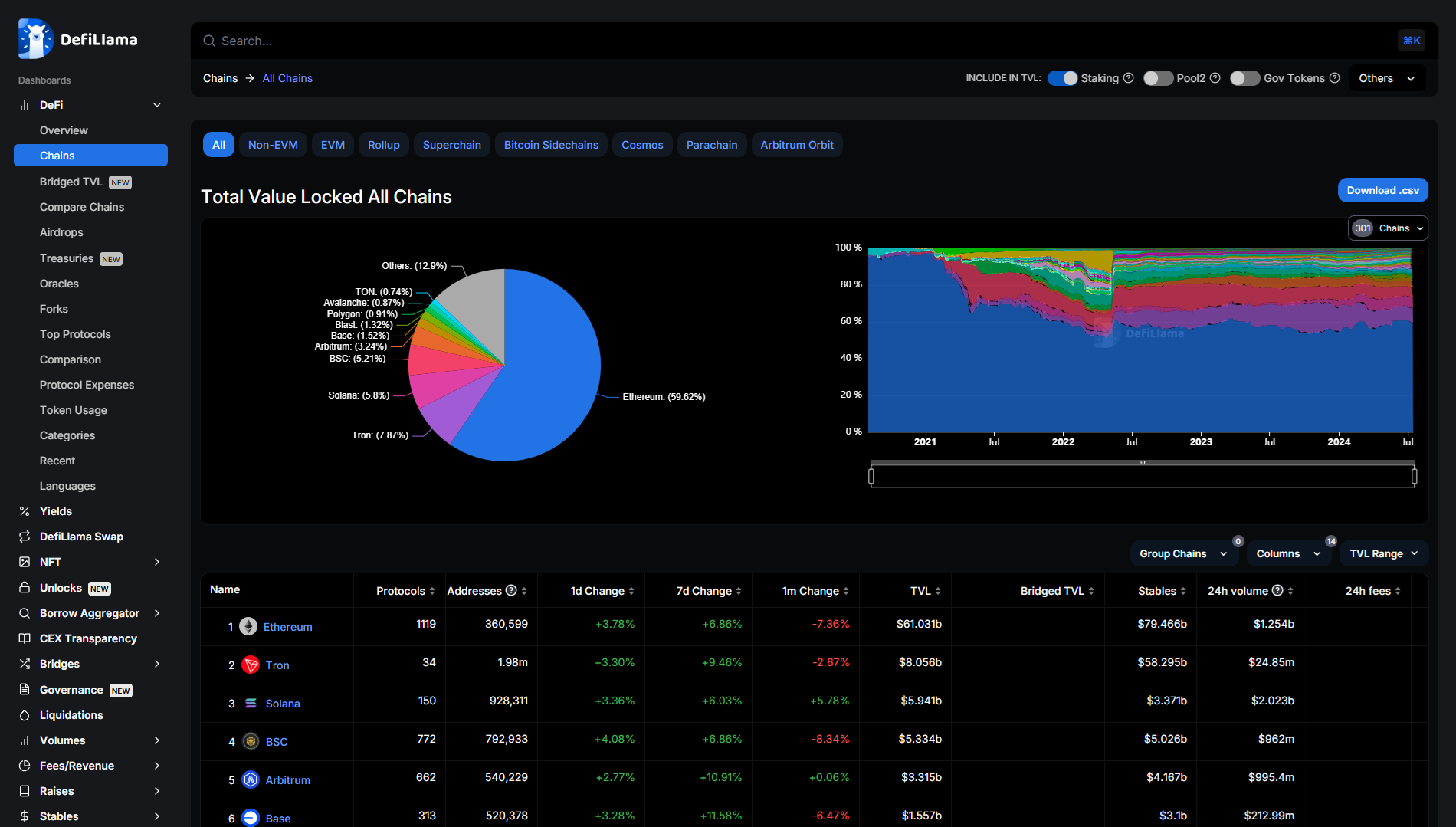Image resolution: width=1456 pixels, height=827 pixels.
Task: Select the EVM filter tab
Action: pos(333,145)
